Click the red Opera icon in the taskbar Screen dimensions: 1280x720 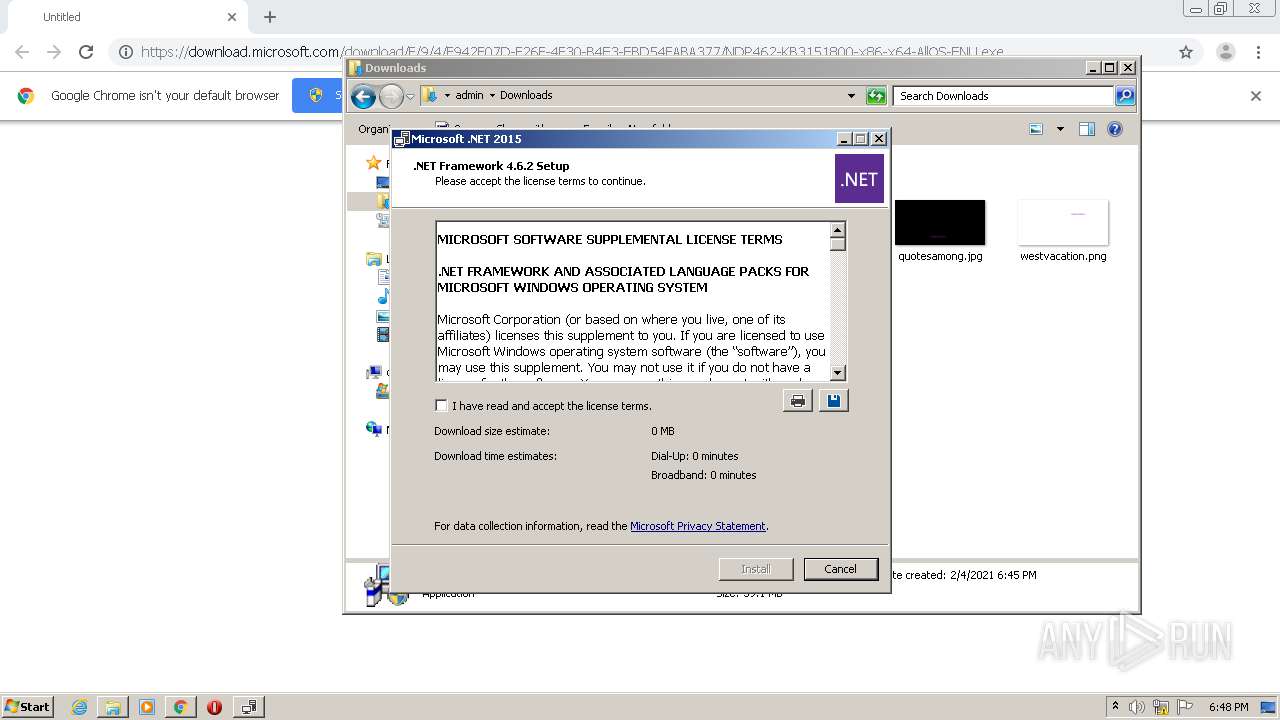click(x=214, y=707)
